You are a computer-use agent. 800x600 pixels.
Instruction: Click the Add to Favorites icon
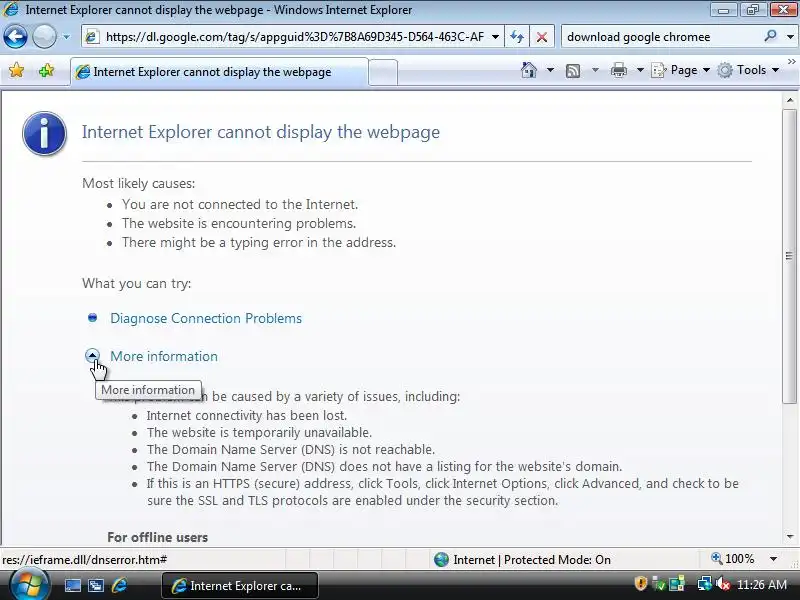coord(46,70)
